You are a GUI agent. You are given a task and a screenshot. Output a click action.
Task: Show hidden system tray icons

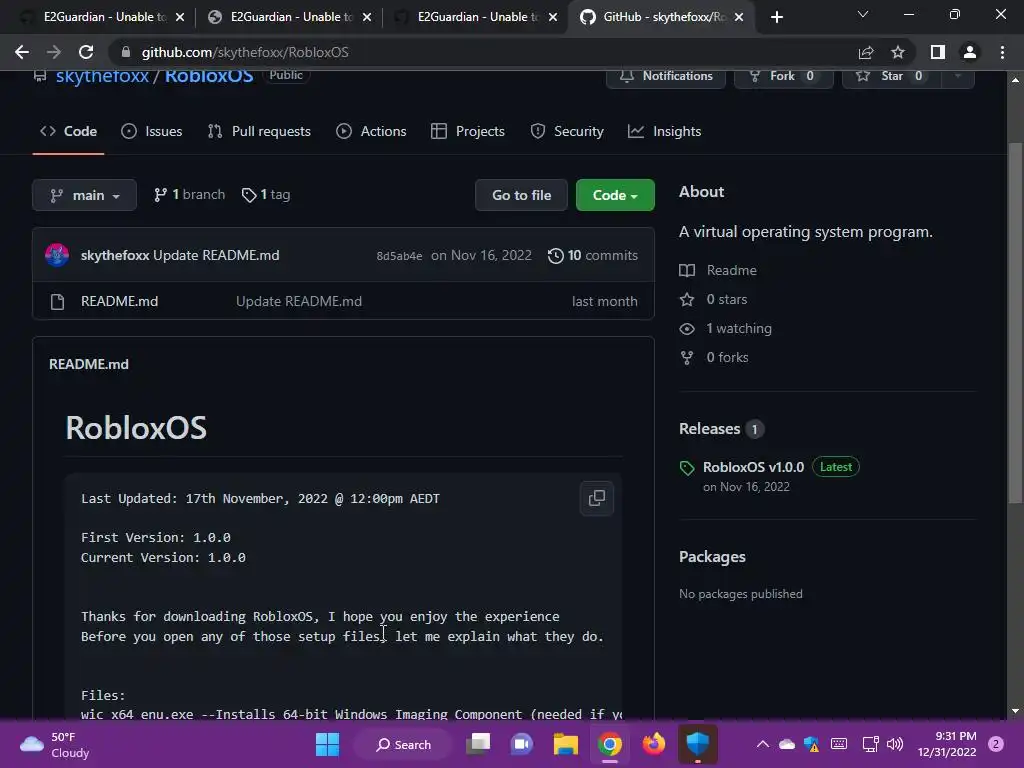[x=762, y=744]
